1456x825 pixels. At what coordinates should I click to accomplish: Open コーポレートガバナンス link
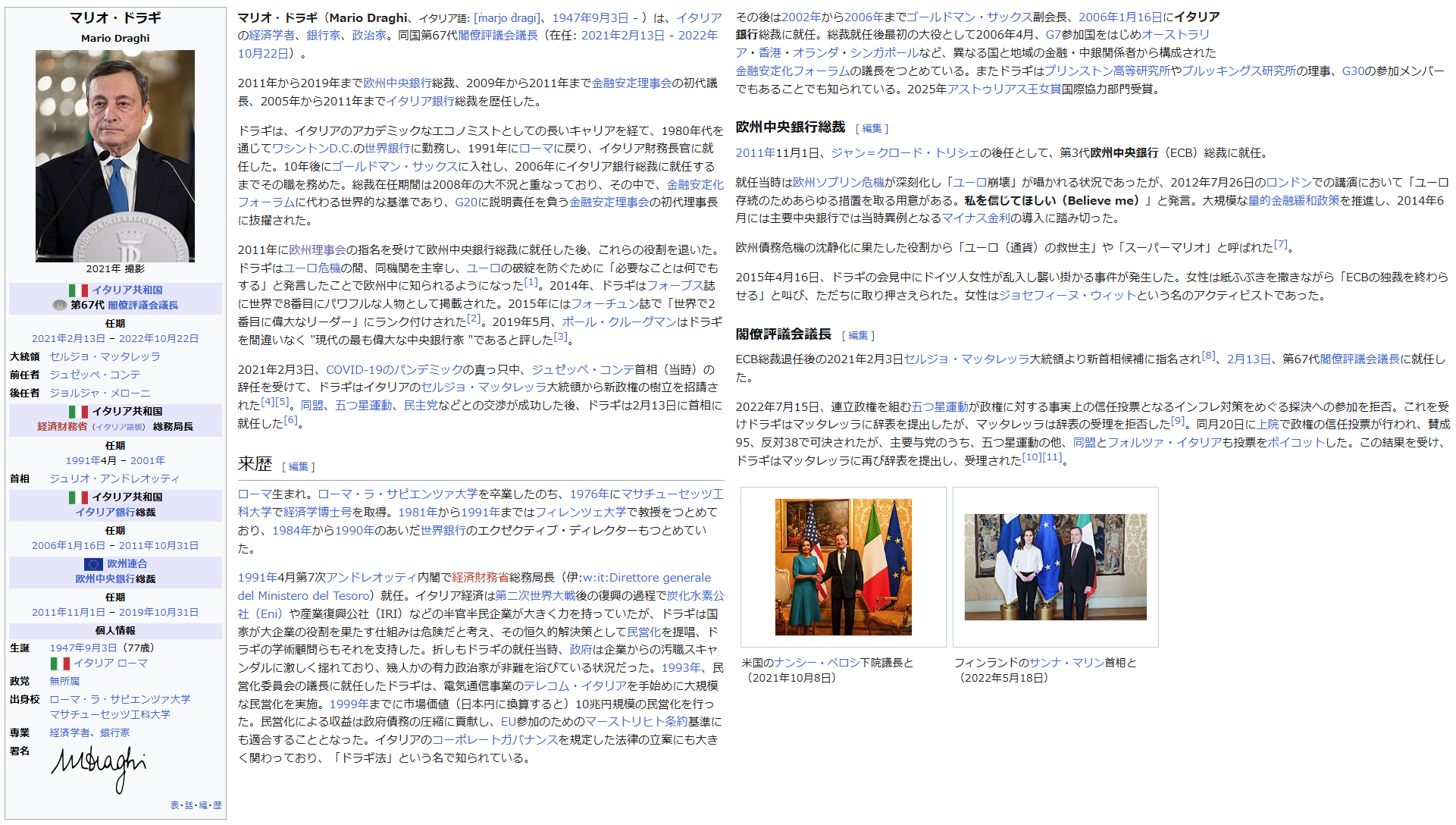click(495, 740)
